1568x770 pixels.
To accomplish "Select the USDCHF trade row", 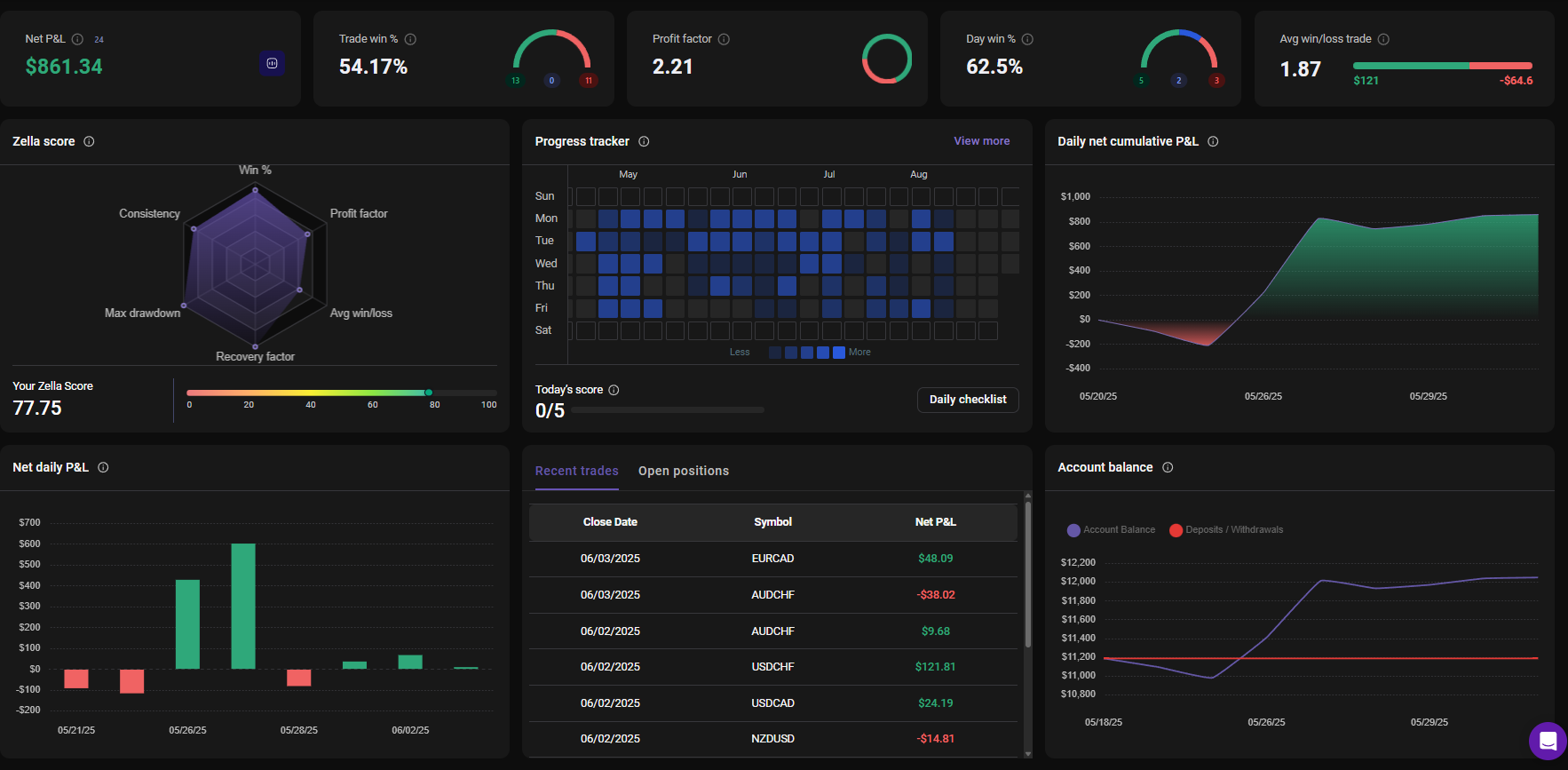I will (772, 667).
